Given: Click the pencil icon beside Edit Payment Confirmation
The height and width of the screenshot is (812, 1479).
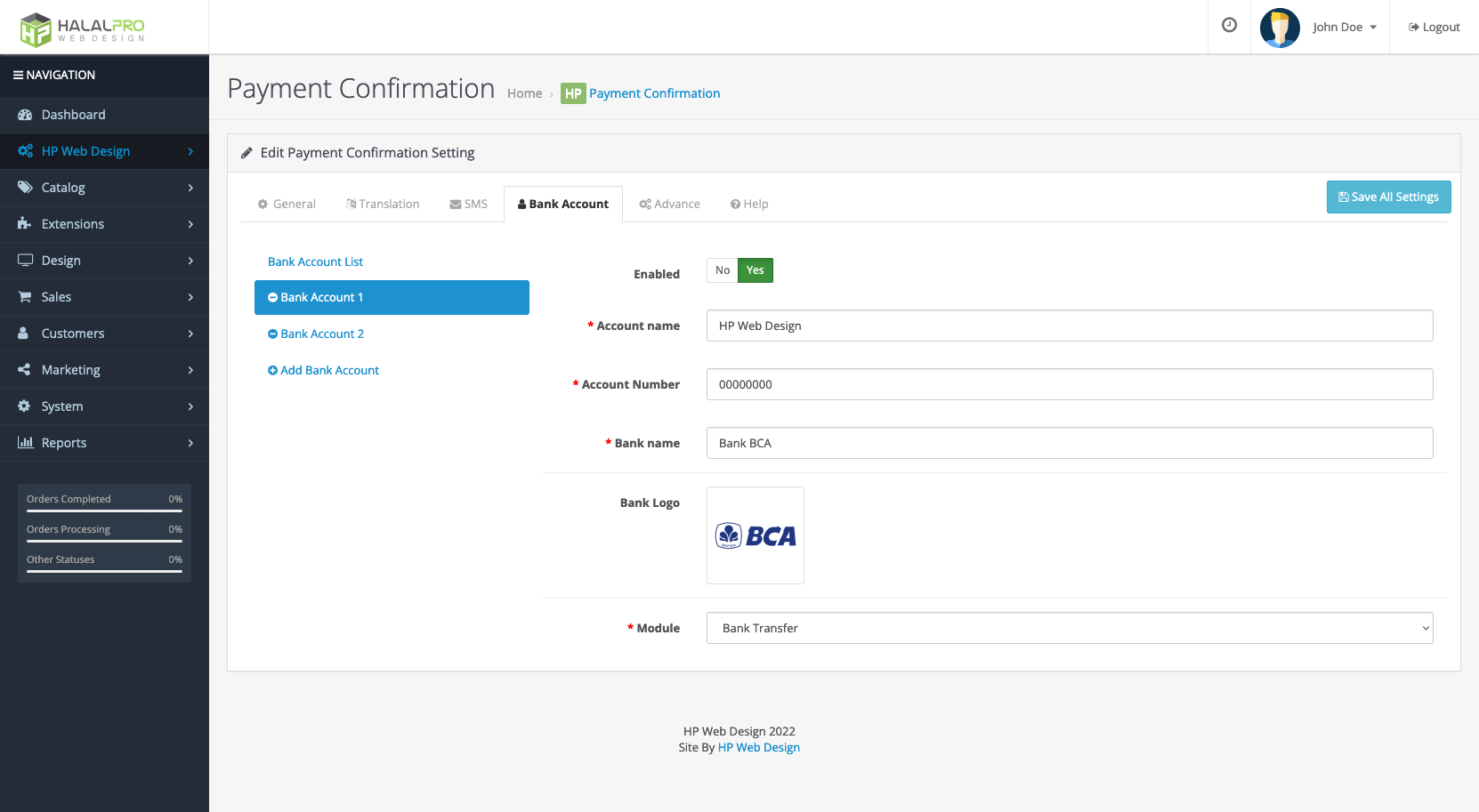Looking at the screenshot, I should (x=246, y=153).
